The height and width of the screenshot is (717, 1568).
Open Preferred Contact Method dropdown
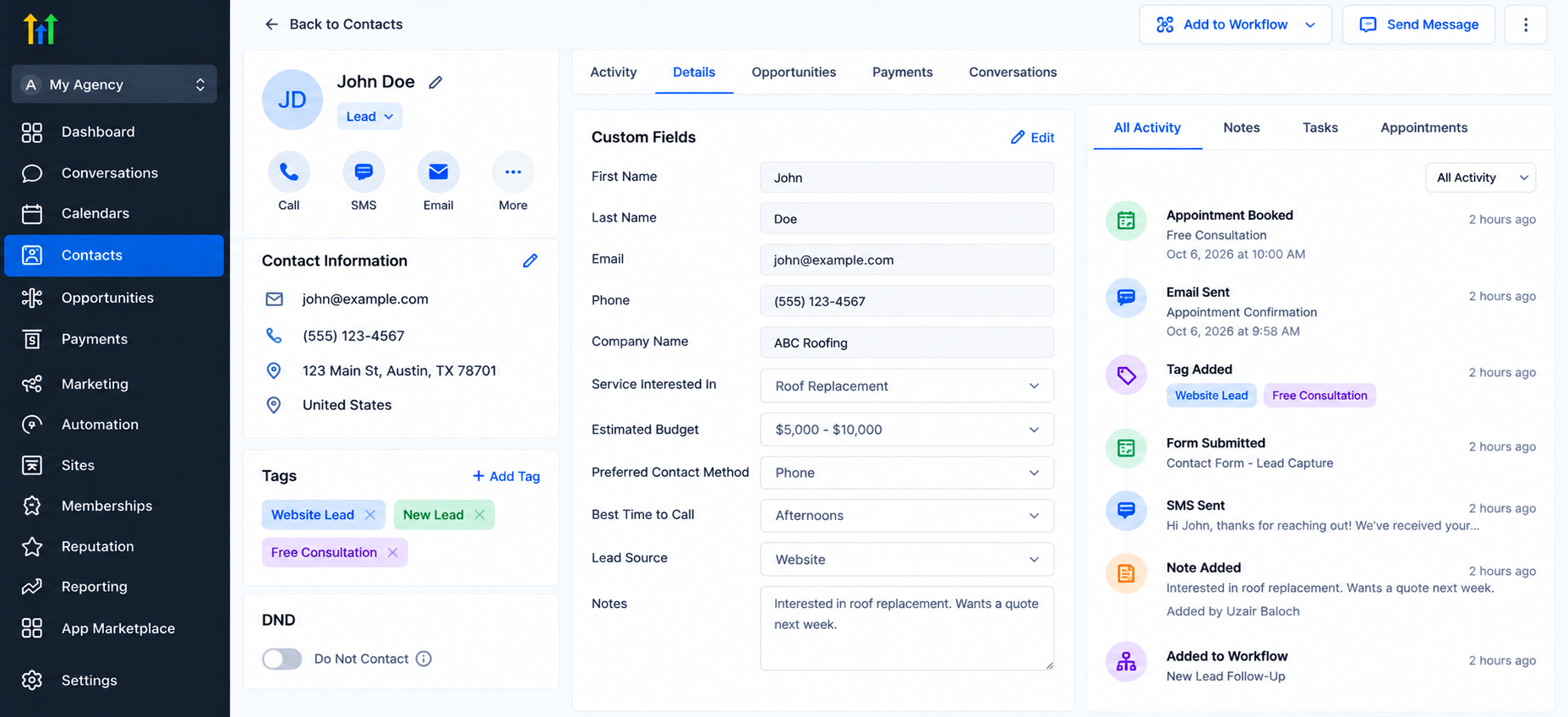pos(907,473)
